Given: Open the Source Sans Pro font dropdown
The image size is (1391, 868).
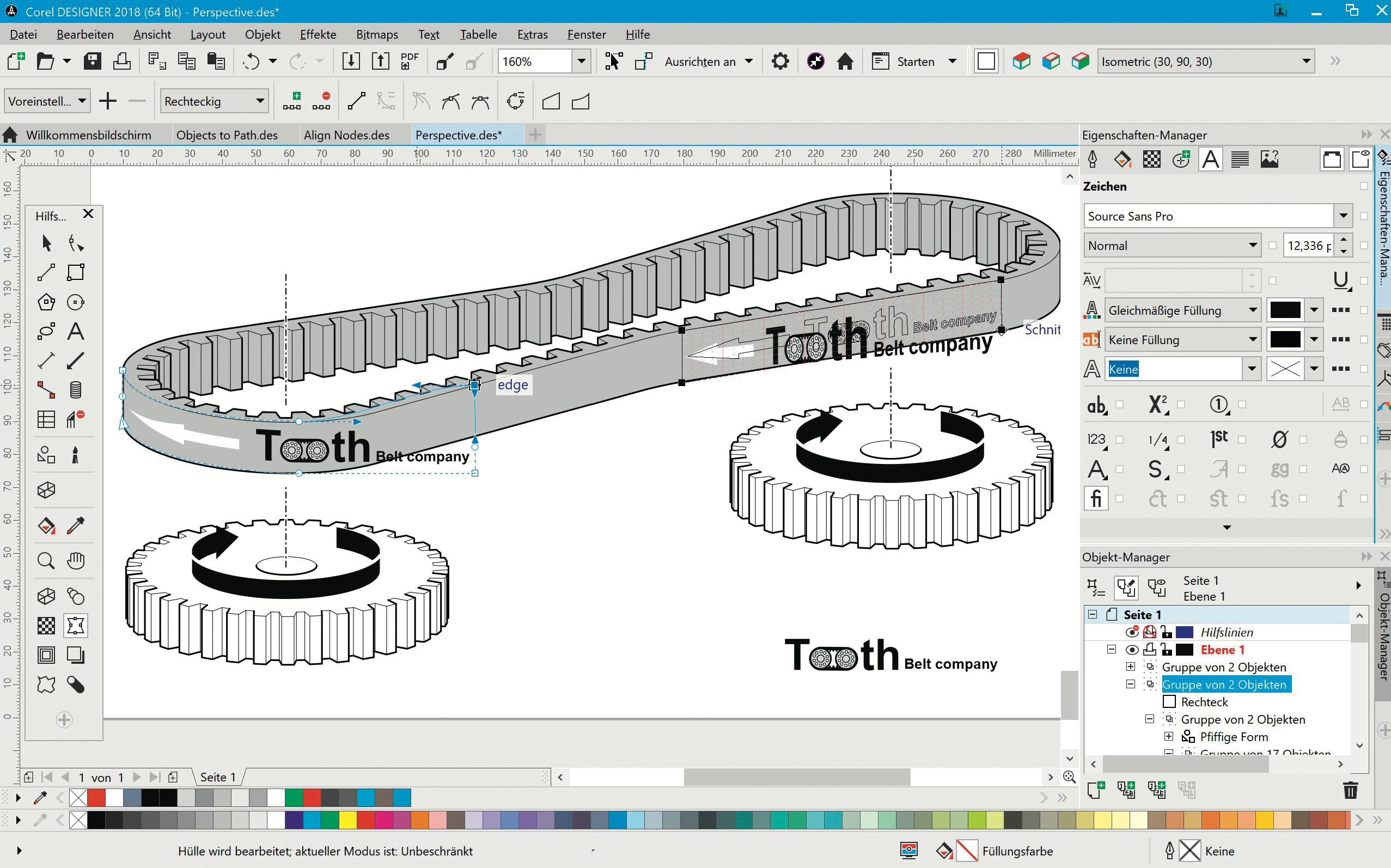Looking at the screenshot, I should pos(1344,216).
